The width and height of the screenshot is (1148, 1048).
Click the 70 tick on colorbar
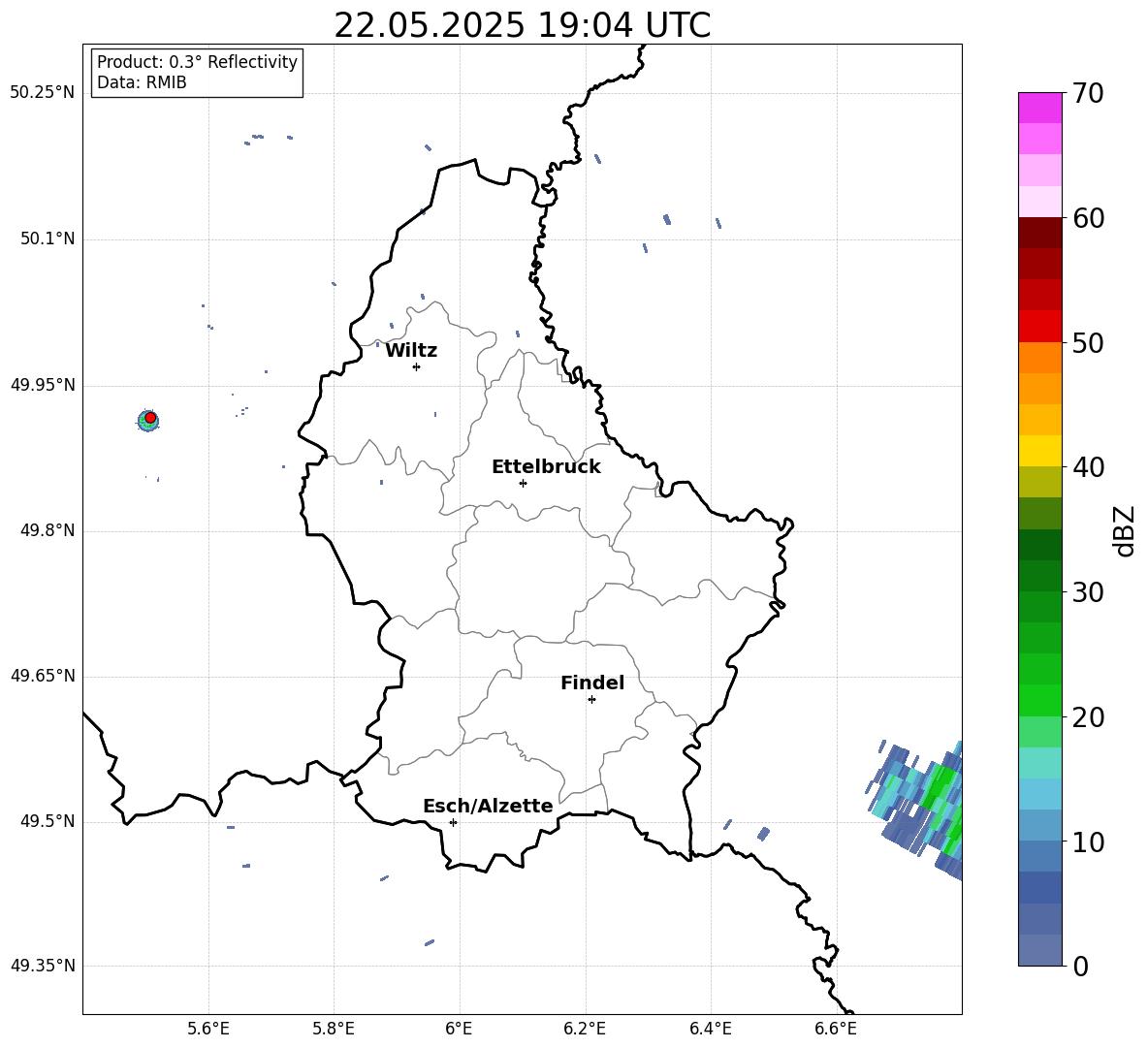click(1088, 94)
